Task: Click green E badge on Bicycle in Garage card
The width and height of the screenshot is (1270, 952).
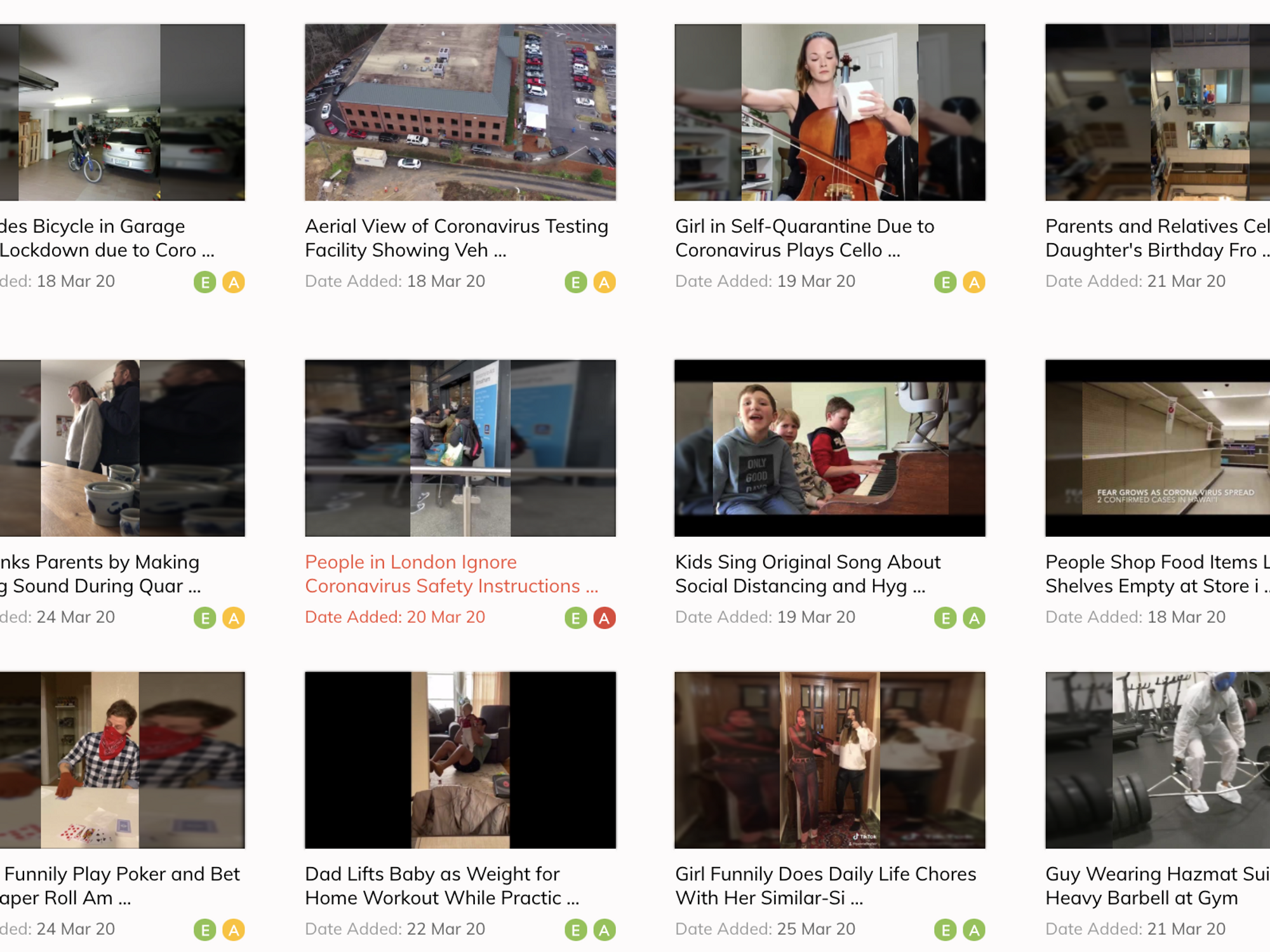Action: coord(204,282)
